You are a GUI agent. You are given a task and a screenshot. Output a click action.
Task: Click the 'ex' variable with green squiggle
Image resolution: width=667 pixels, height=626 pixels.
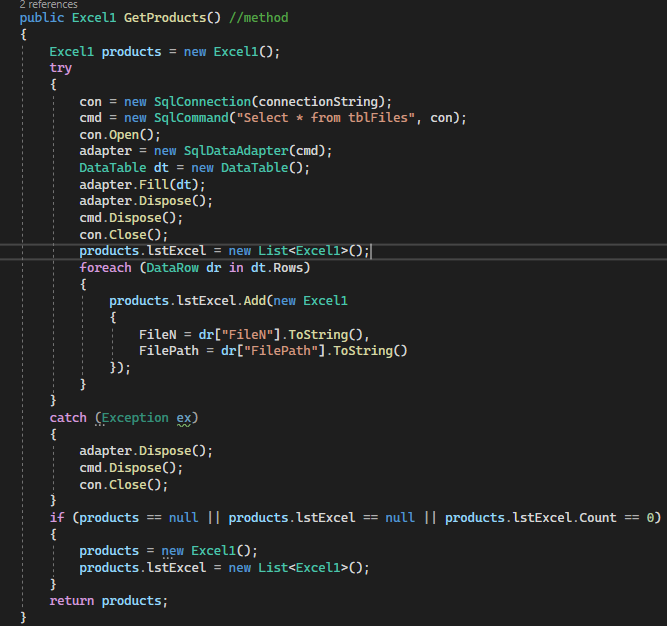pos(184,418)
